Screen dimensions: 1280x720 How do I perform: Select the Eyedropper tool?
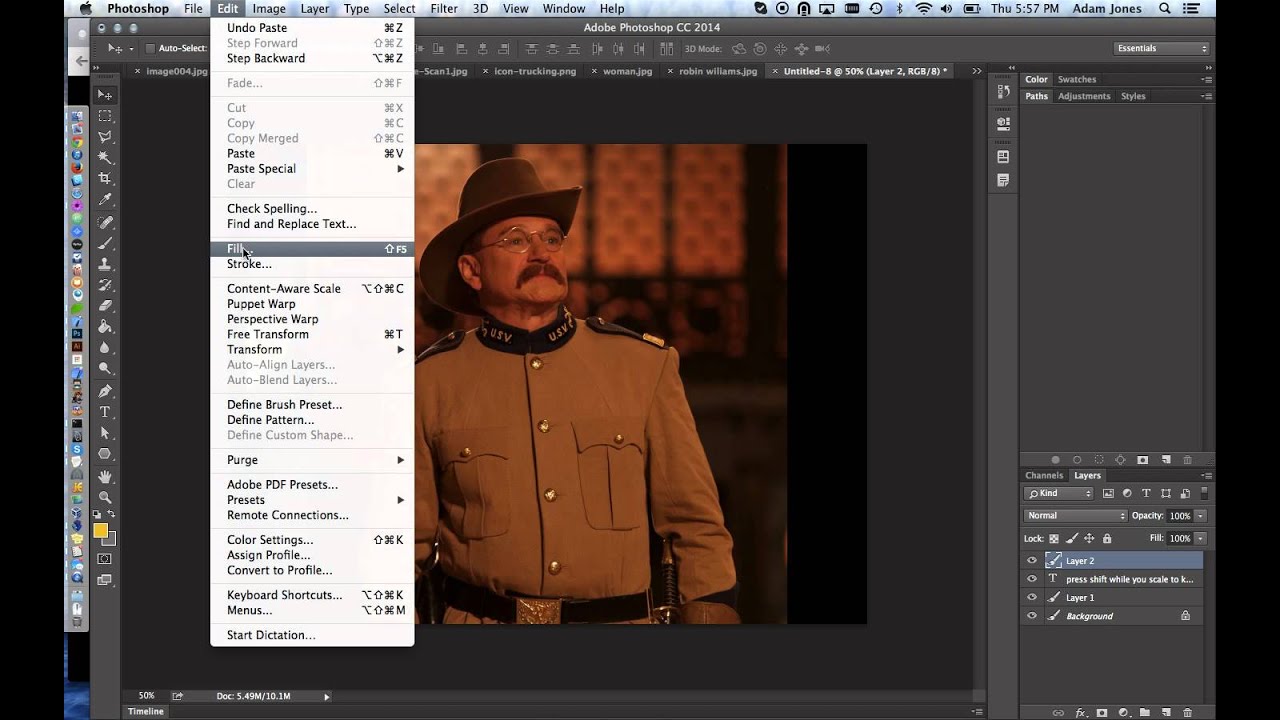click(x=105, y=200)
